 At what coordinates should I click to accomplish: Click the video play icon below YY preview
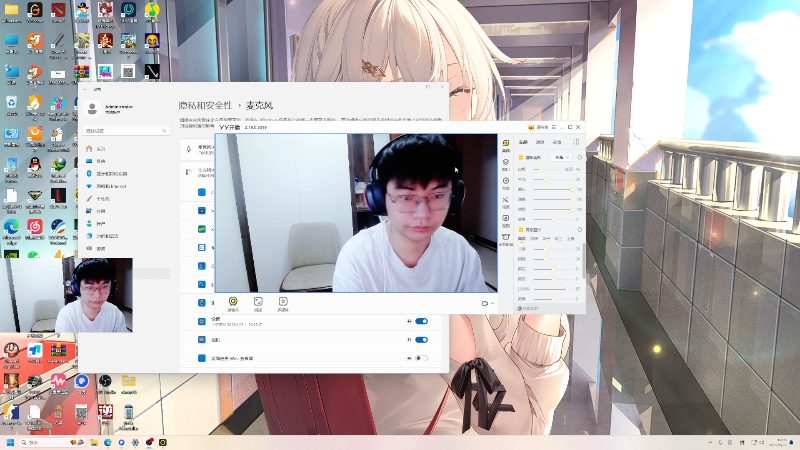coord(283,302)
